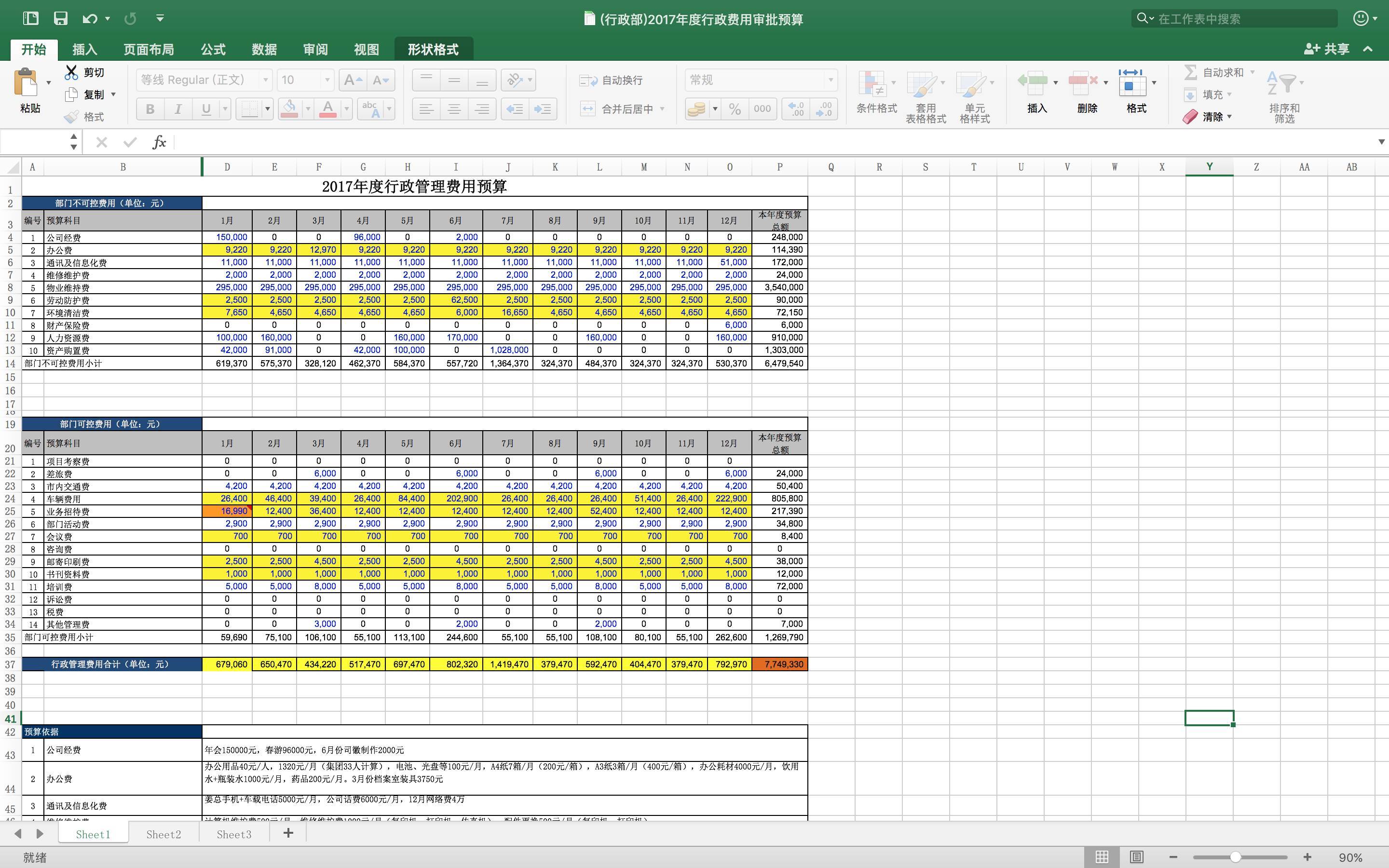Image resolution: width=1389 pixels, height=868 pixels.
Task: Click the Paste clipboard icon
Action: 25,82
